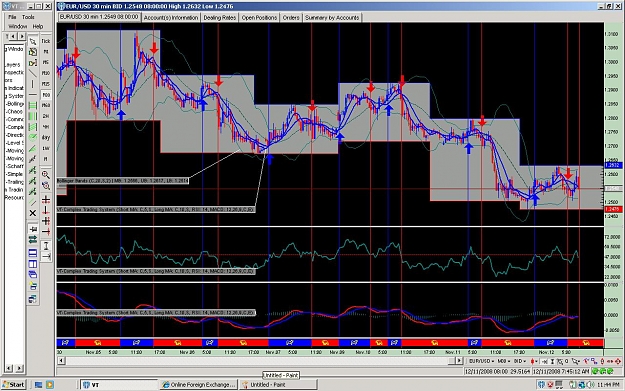Cascade windows icon
625x391 pixels.
coord(33,275)
